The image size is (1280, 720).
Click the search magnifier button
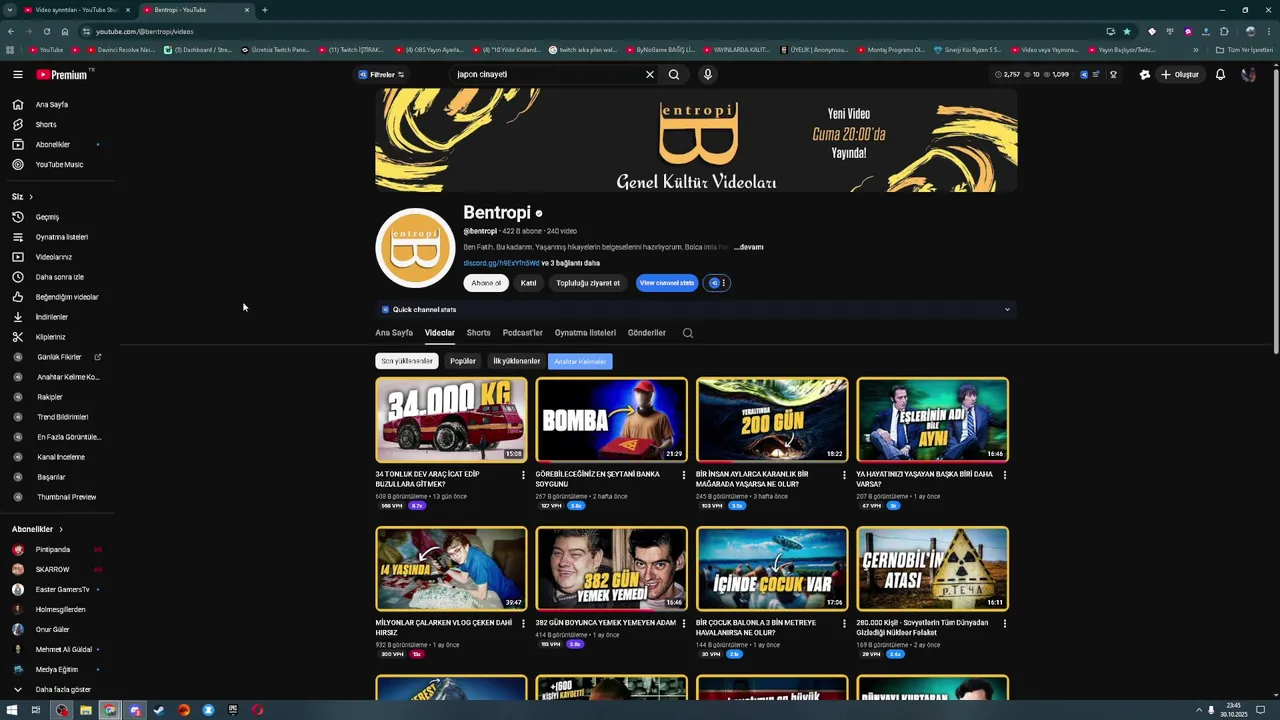pyautogui.click(x=674, y=75)
